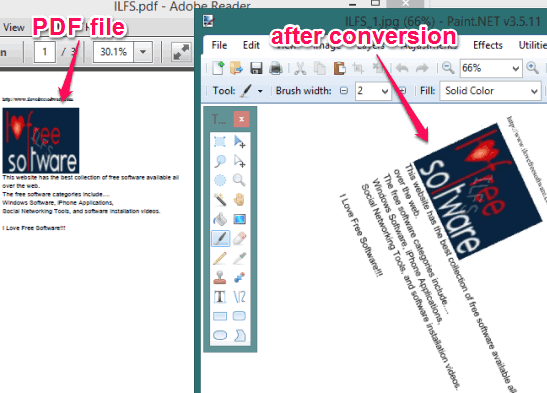Choose the Clone Stamp tool
Screen dimensions: 547x393
point(220,277)
